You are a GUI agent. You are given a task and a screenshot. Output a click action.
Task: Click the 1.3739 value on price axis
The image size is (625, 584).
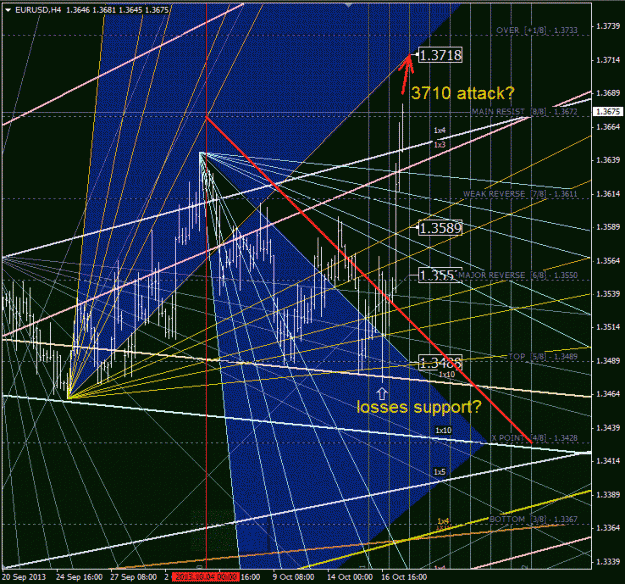pos(608,26)
